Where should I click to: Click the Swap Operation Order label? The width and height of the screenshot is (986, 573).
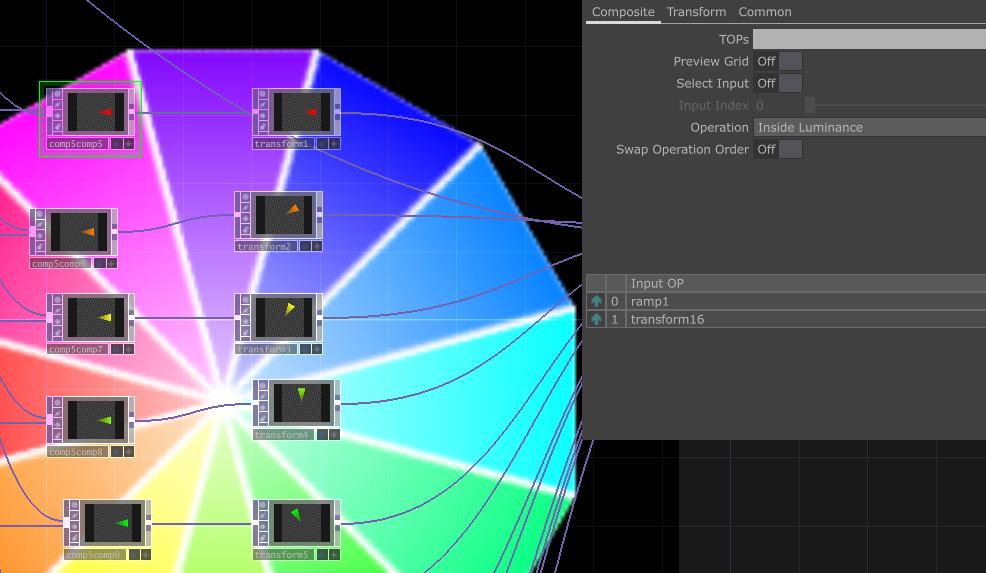coord(682,149)
